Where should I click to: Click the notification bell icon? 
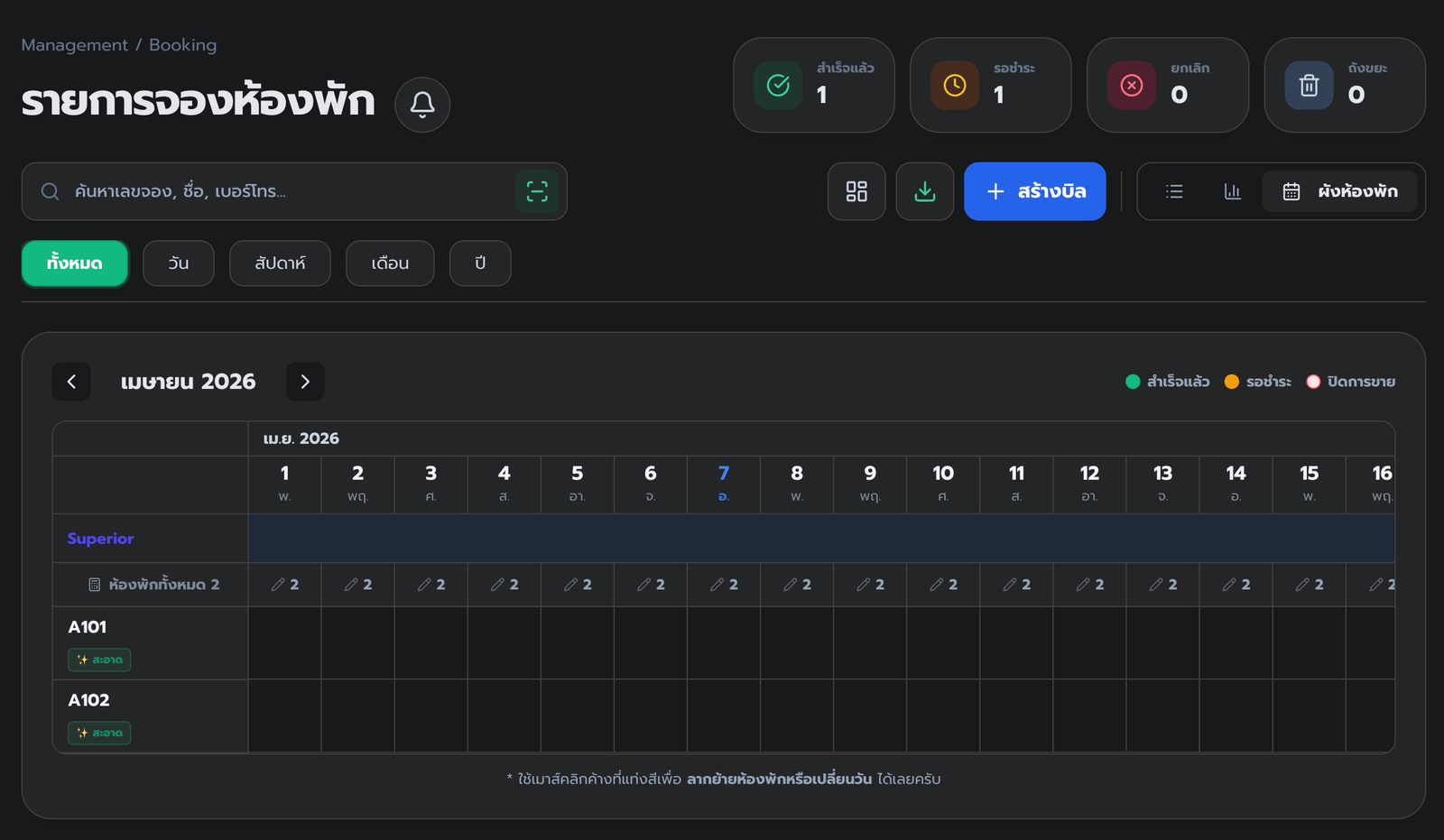(422, 105)
